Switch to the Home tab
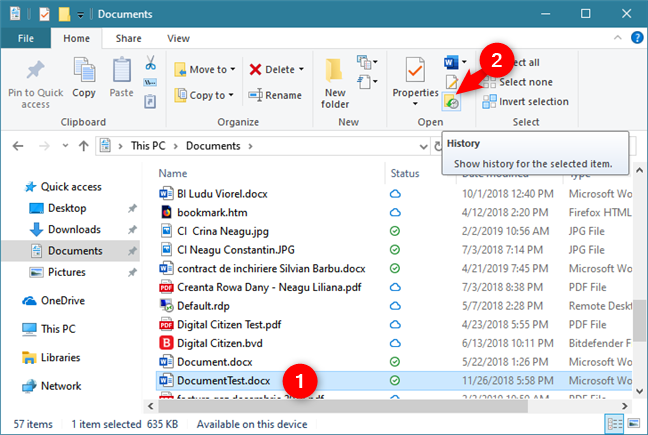The image size is (648, 435). [76, 38]
